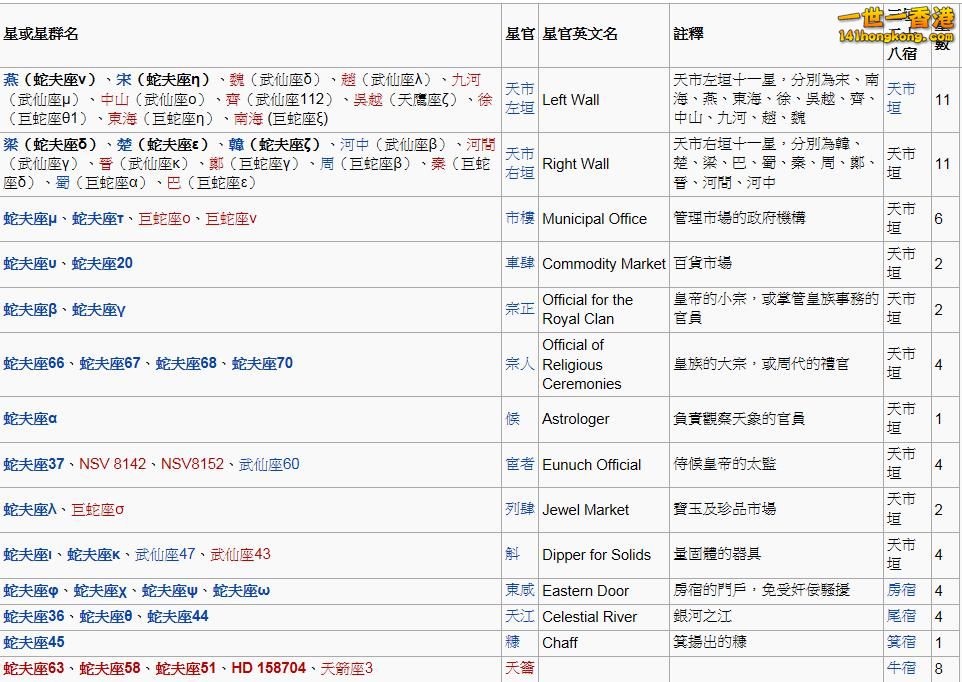Click the red 天籥 link
962x682 pixels.
pyautogui.click(x=519, y=668)
